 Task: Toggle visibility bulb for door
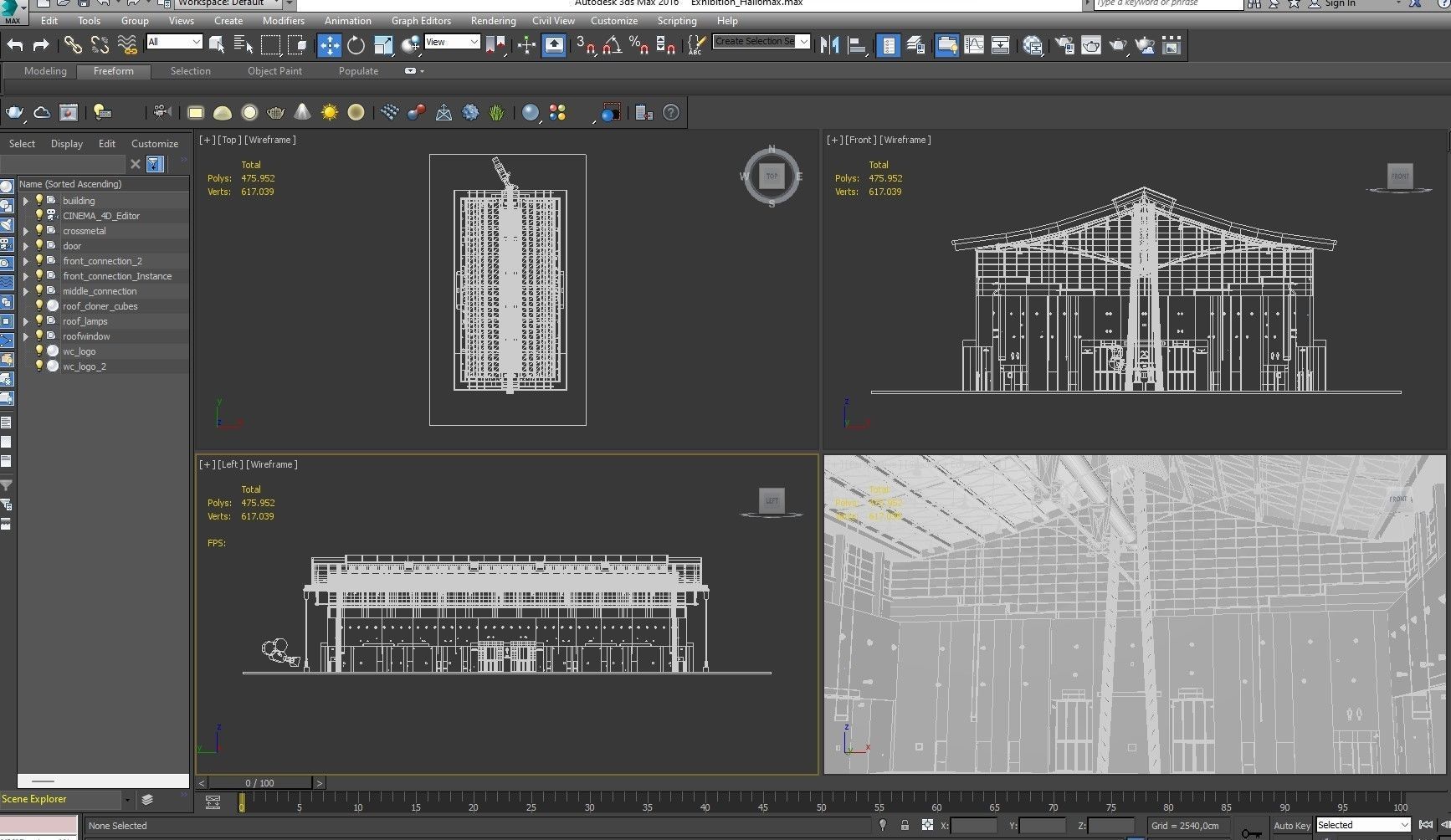tap(38, 246)
